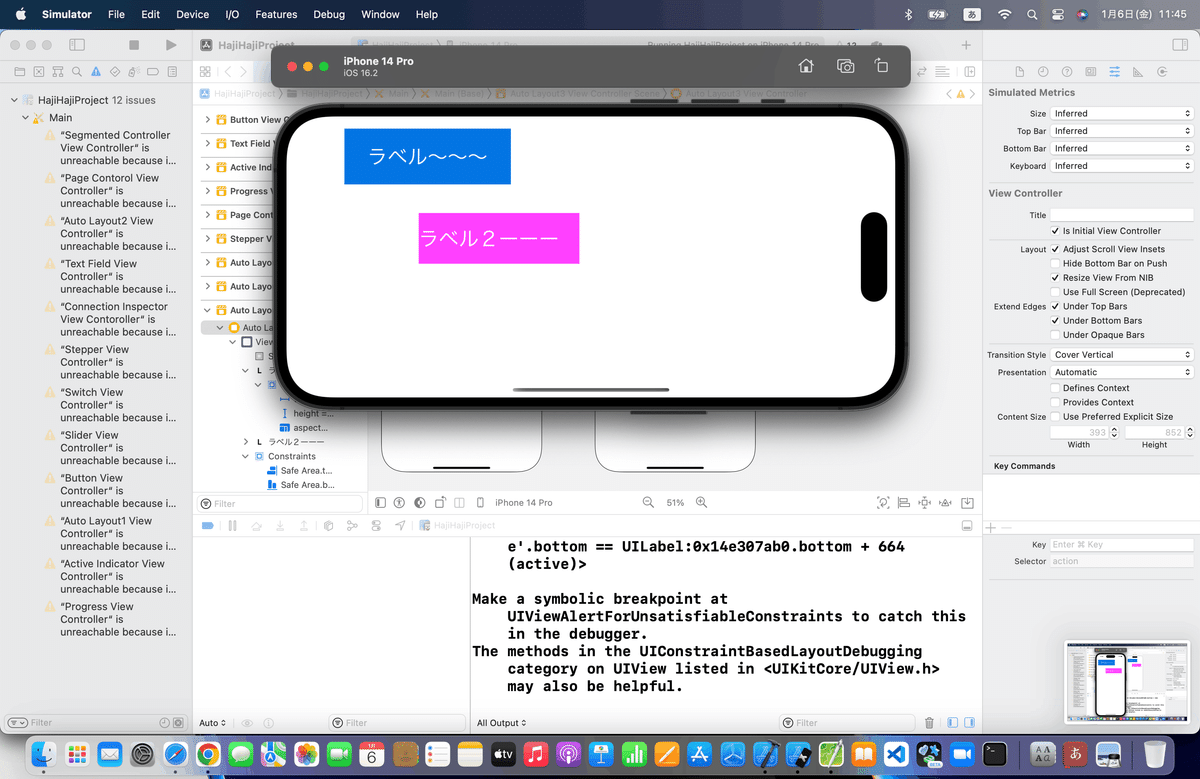Click the Key Commands Key field
1200x779 pixels.
point(1122,545)
